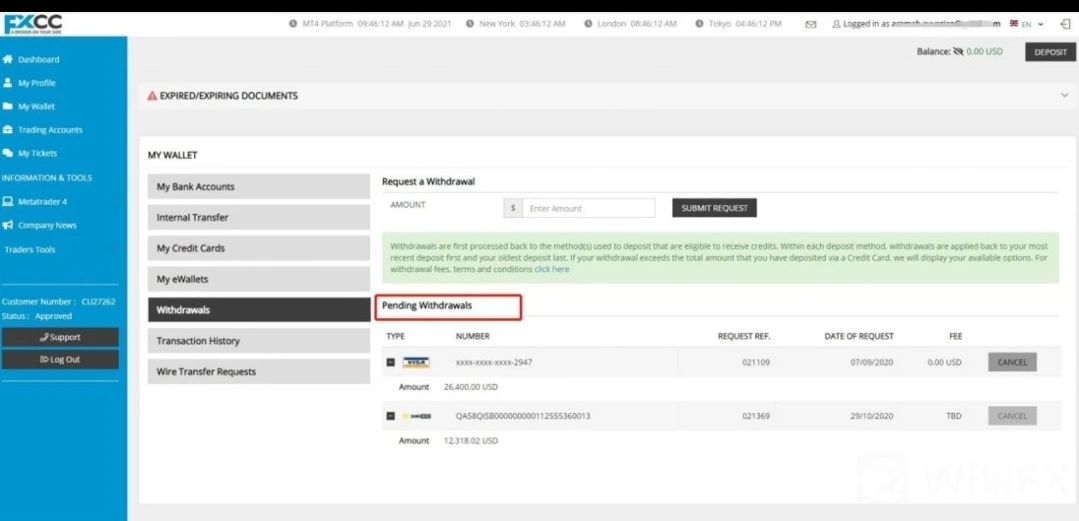1079x521 pixels.
Task: Click the Support button
Action: click(x=60, y=337)
